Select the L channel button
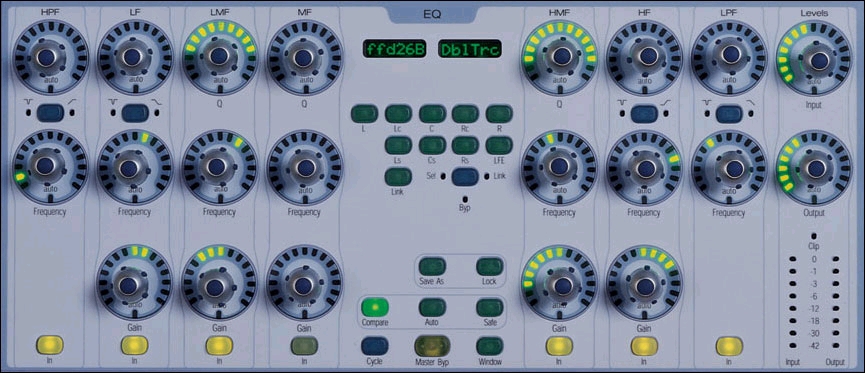The image size is (865, 373). 364,114
